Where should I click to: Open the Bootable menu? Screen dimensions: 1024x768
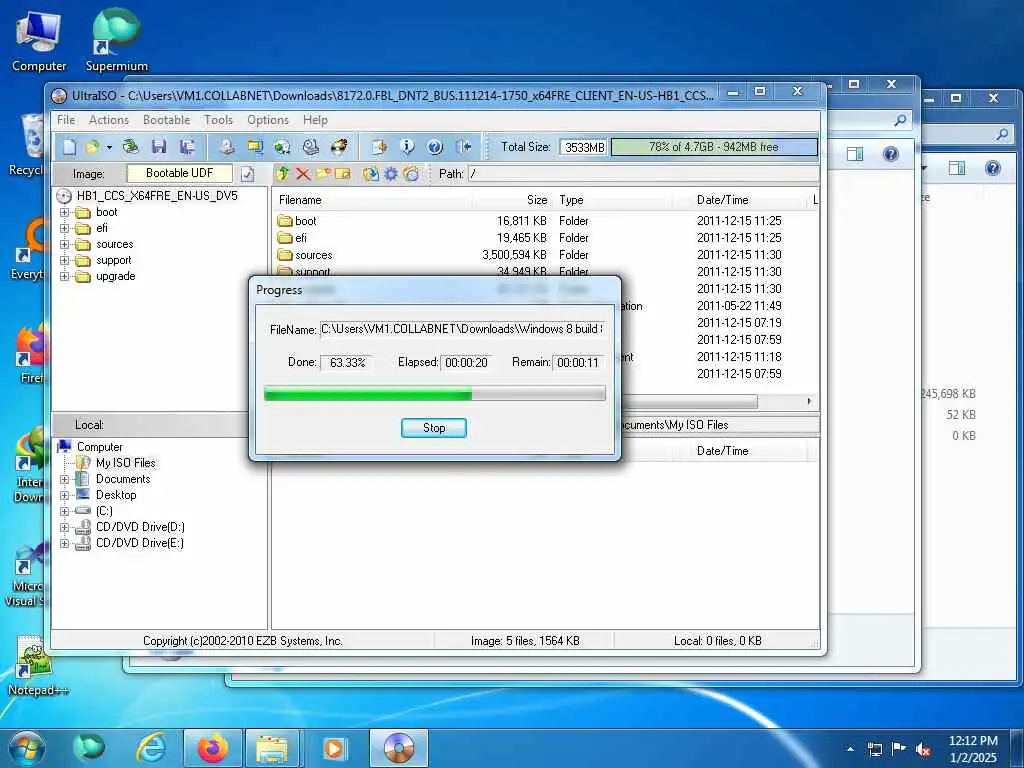click(x=167, y=120)
